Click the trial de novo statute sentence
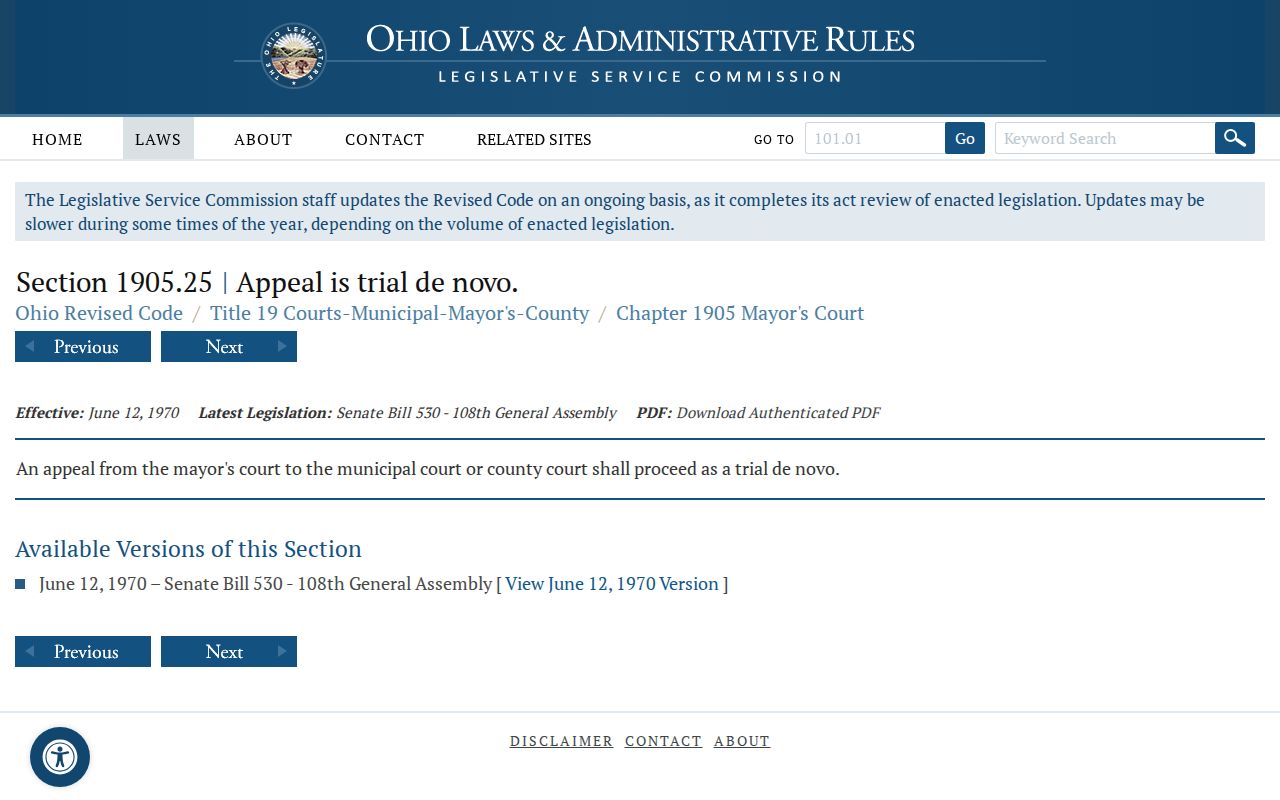The image size is (1280, 800). click(428, 468)
